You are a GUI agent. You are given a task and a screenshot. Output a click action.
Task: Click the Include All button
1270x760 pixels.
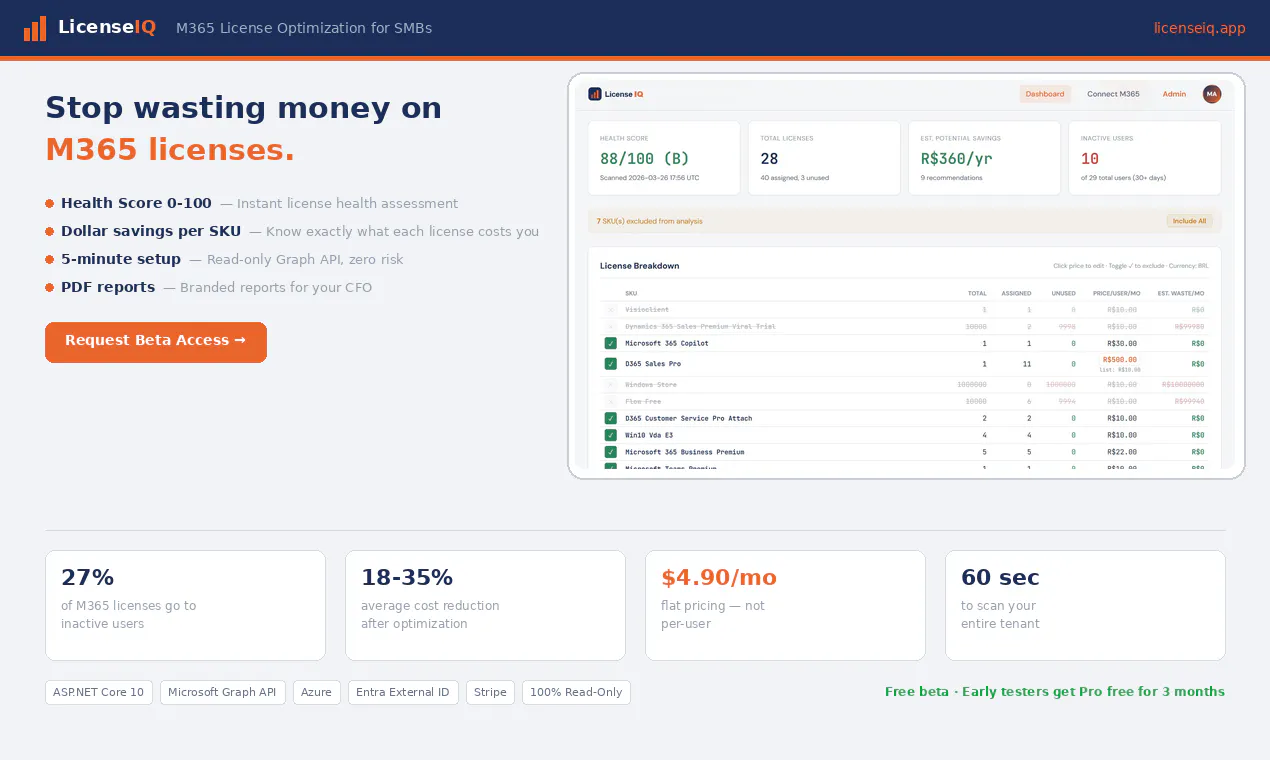[x=1189, y=221]
